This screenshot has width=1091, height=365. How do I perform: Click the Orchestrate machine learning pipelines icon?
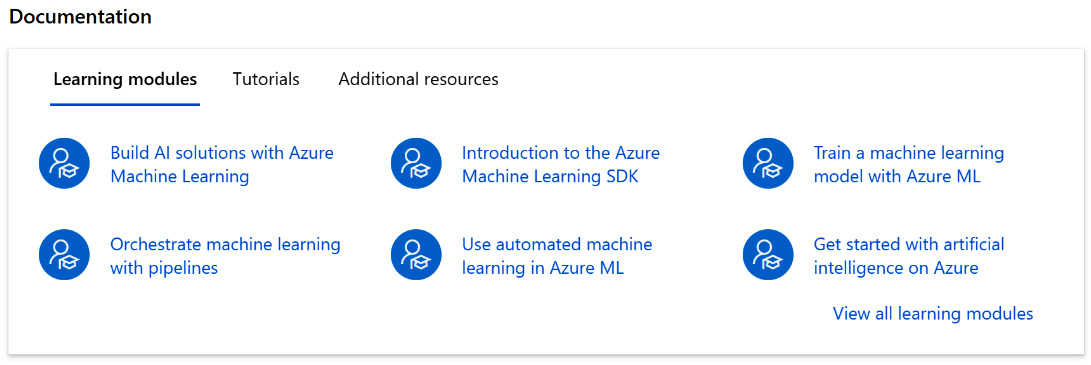pyautogui.click(x=64, y=255)
